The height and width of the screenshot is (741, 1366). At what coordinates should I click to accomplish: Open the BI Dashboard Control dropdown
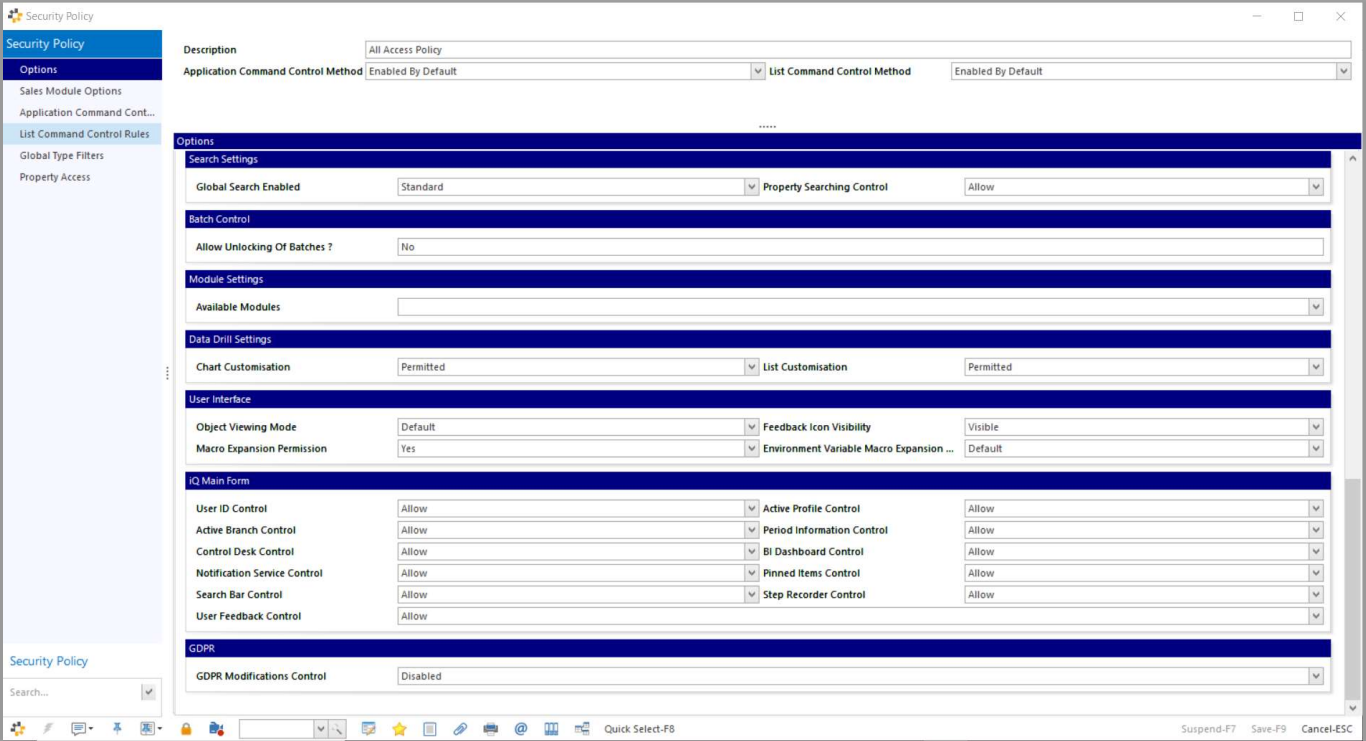pyautogui.click(x=1316, y=552)
